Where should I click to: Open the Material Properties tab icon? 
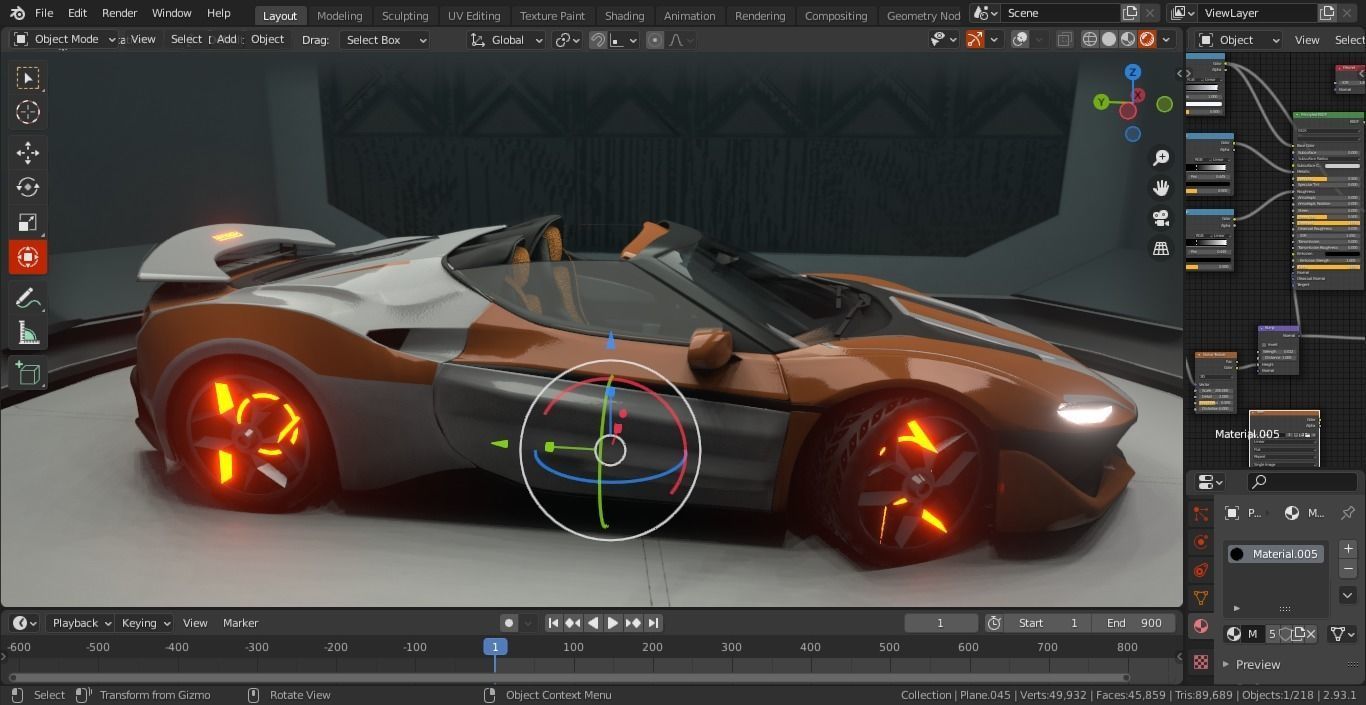(1200, 626)
